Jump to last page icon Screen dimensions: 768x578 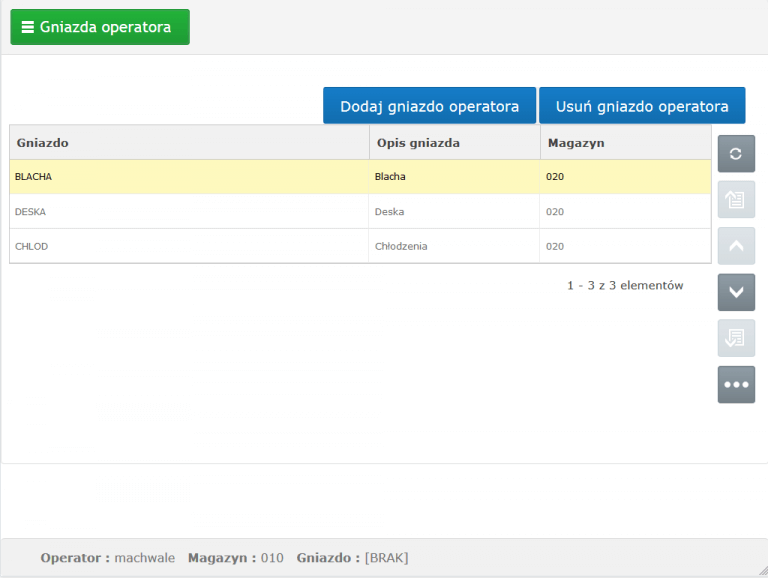[736, 338]
